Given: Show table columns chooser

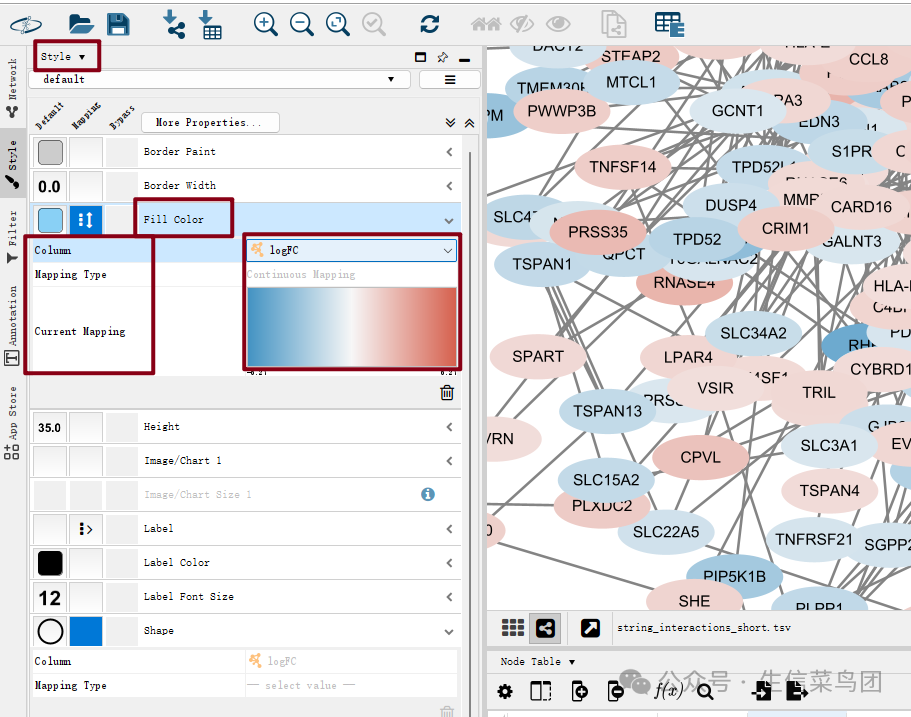Looking at the screenshot, I should click(541, 691).
